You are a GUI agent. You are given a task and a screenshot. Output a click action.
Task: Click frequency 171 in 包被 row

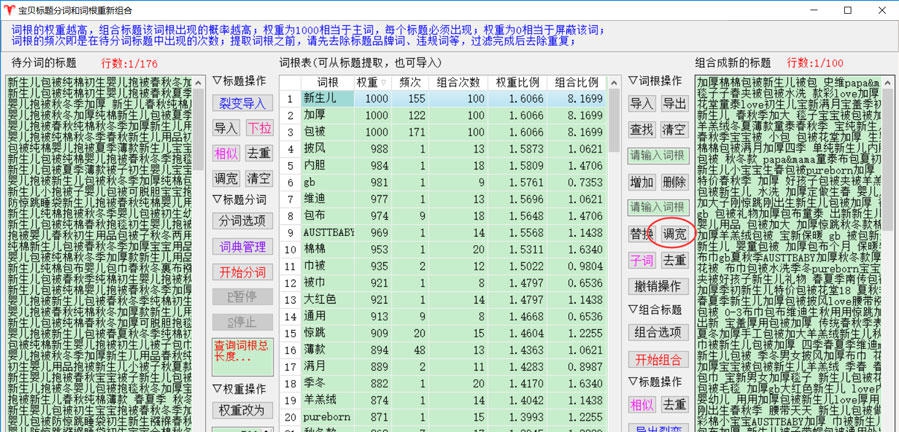pyautogui.click(x=410, y=132)
